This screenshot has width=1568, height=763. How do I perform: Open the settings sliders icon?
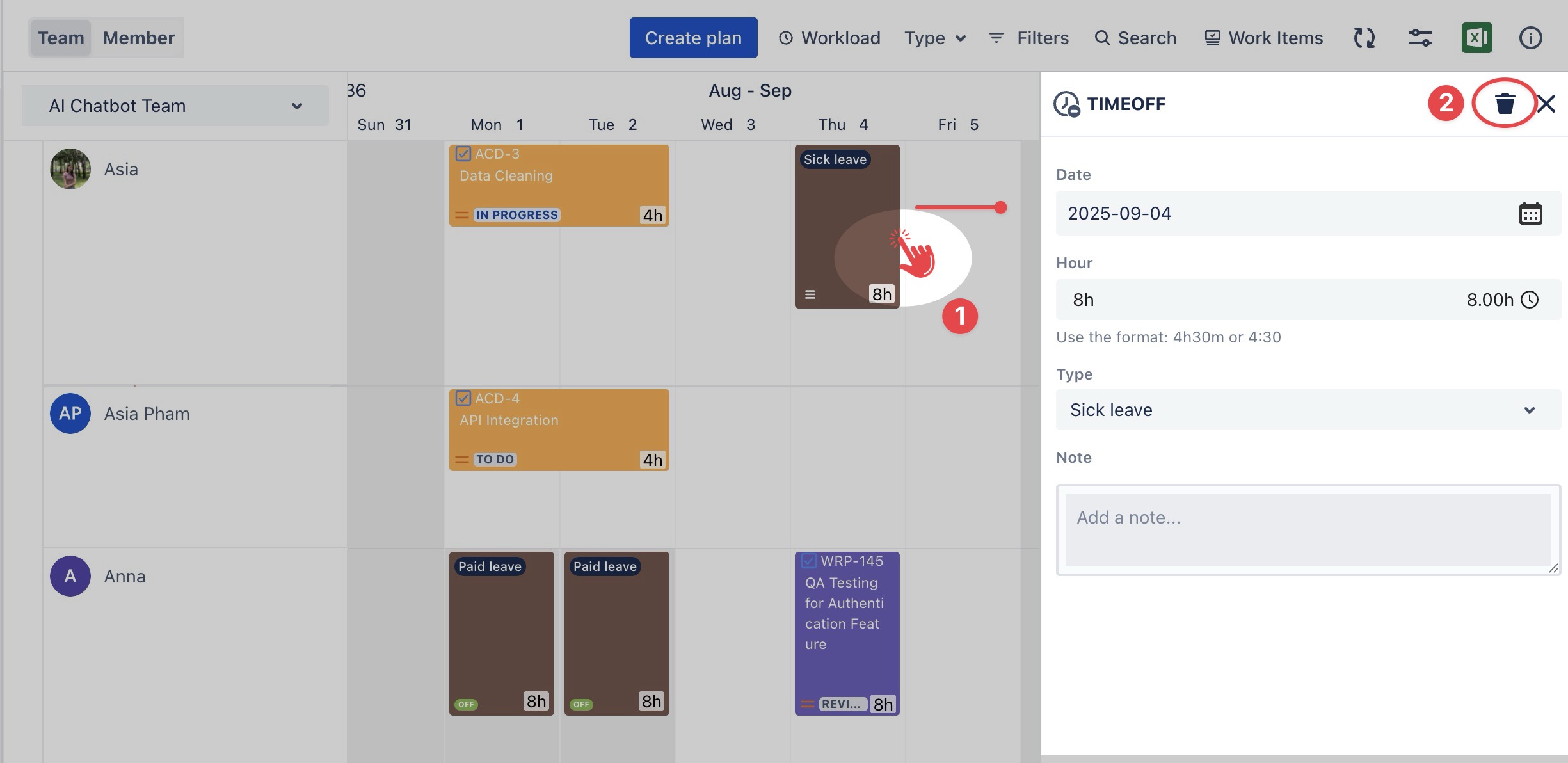(1420, 38)
